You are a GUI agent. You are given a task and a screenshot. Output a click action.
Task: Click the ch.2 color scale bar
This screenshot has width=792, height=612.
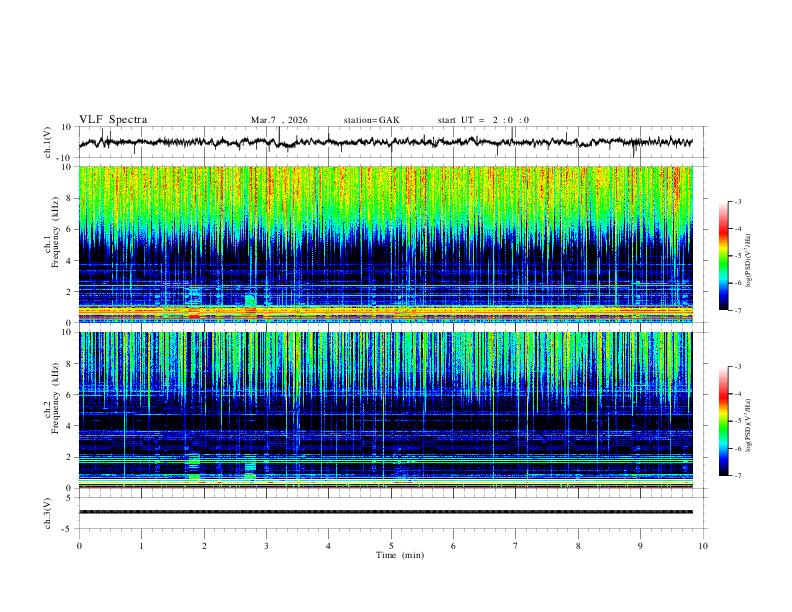tap(724, 421)
